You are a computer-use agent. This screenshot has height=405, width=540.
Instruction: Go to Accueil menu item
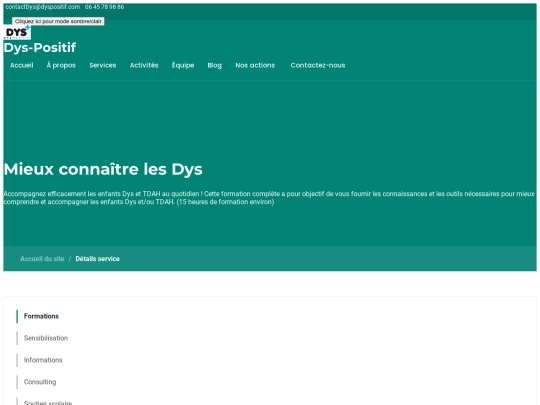pos(22,65)
